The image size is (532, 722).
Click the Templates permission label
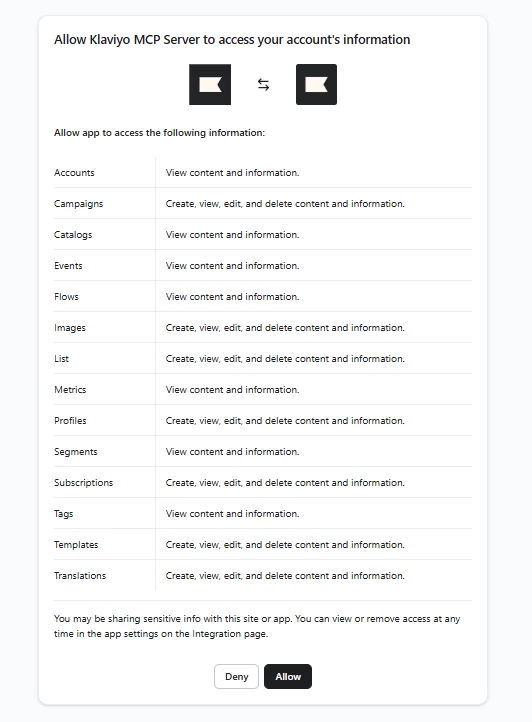(x=76, y=545)
